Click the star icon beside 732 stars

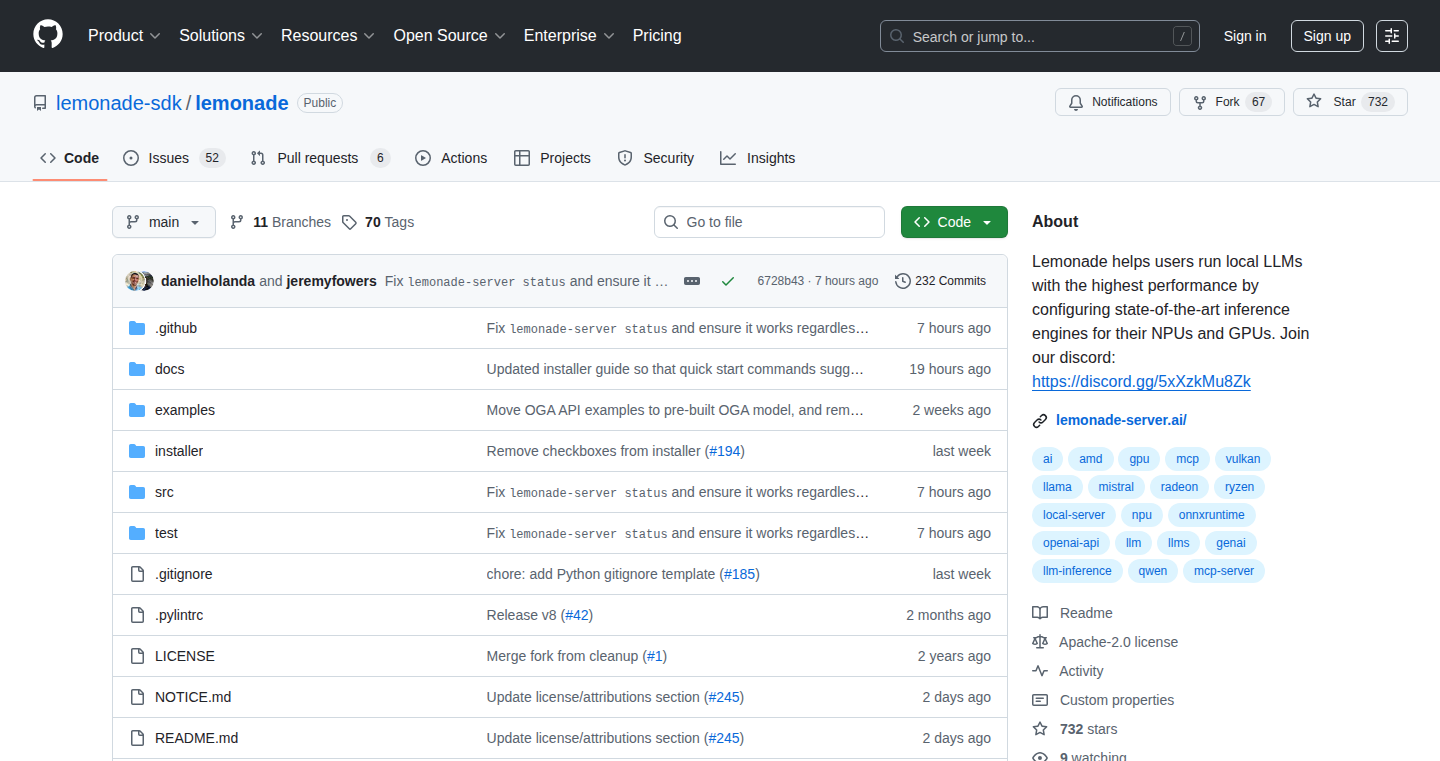point(1040,729)
